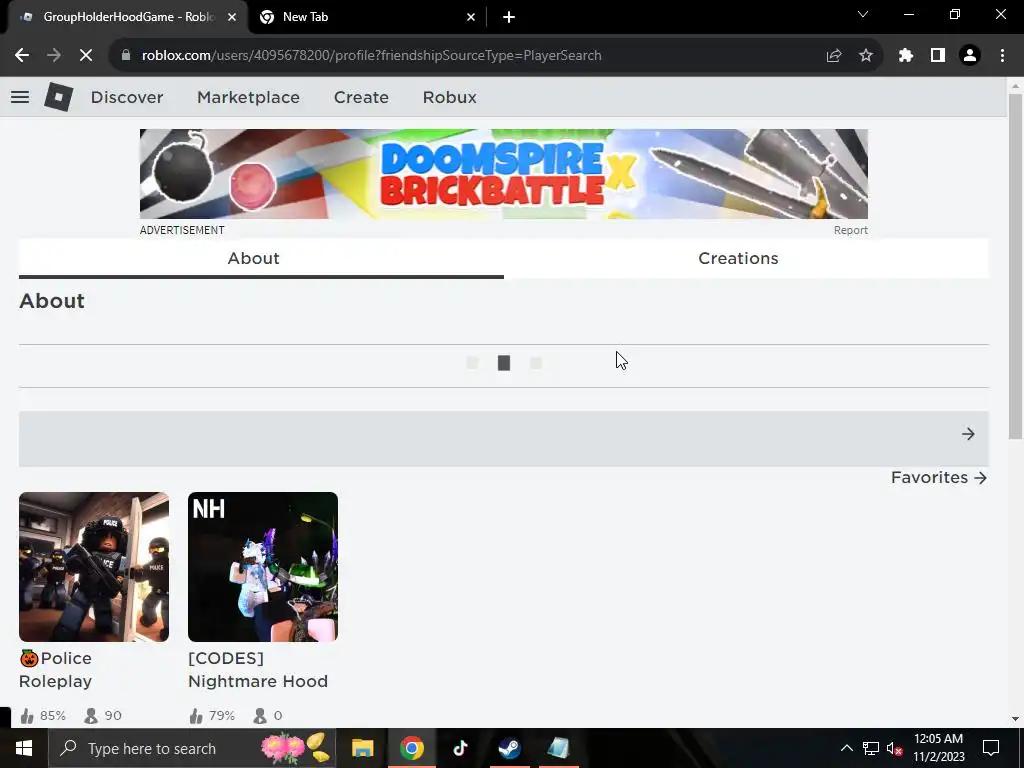Close the New Tab tab
The width and height of the screenshot is (1024, 768).
471,17
